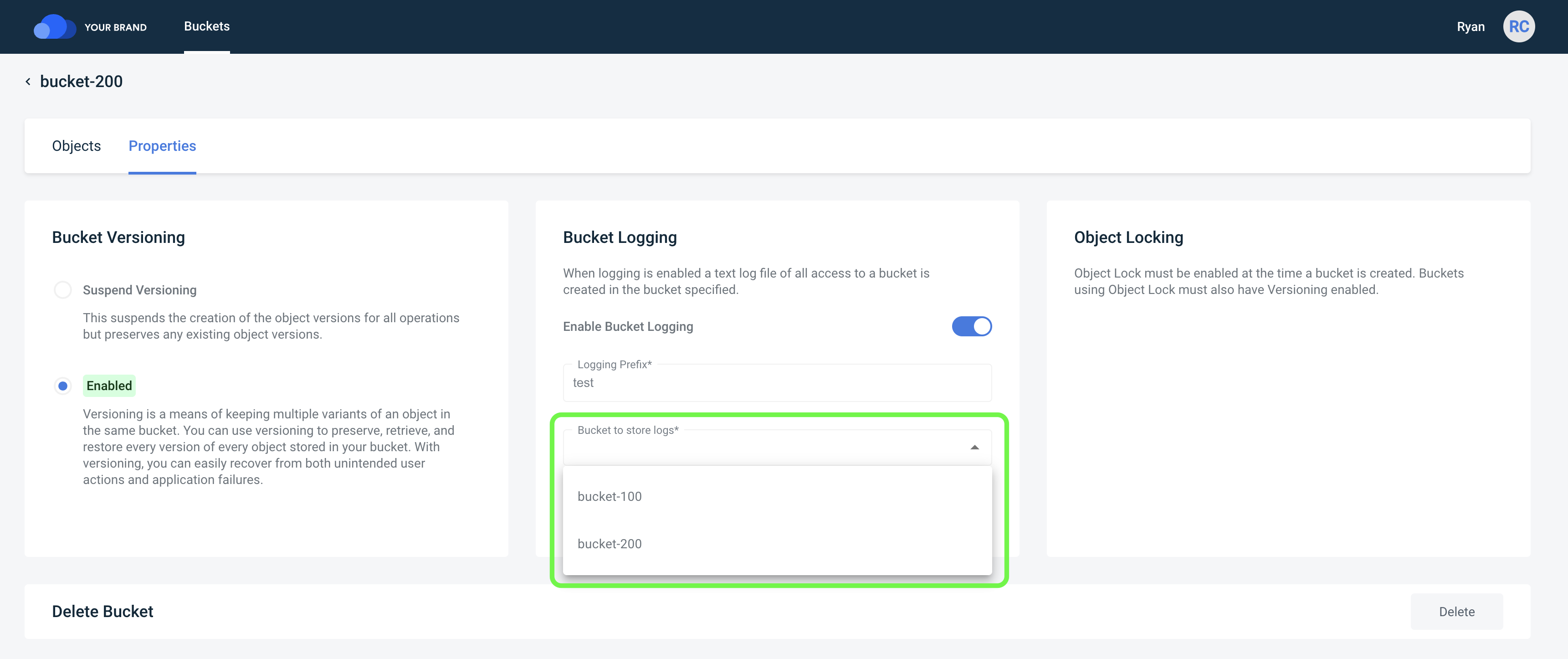Select the Suspend Versioning radio button

coord(63,290)
